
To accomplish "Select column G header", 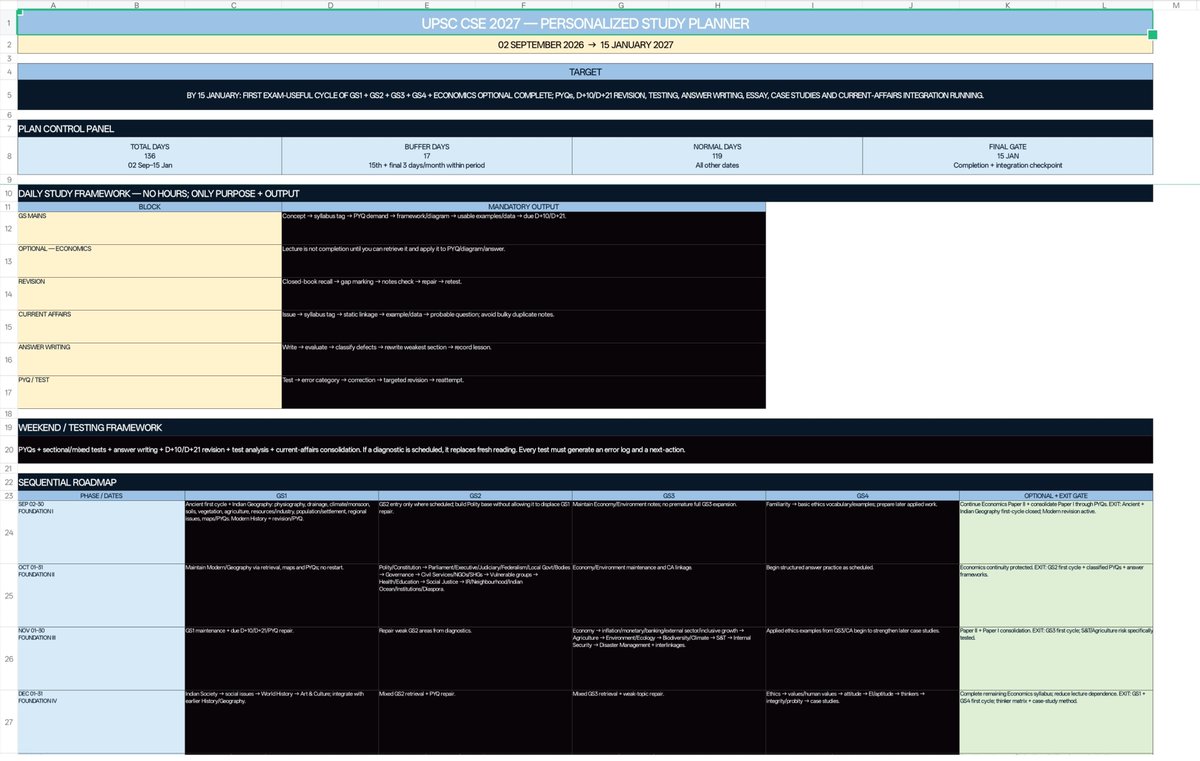I will (620, 5).
